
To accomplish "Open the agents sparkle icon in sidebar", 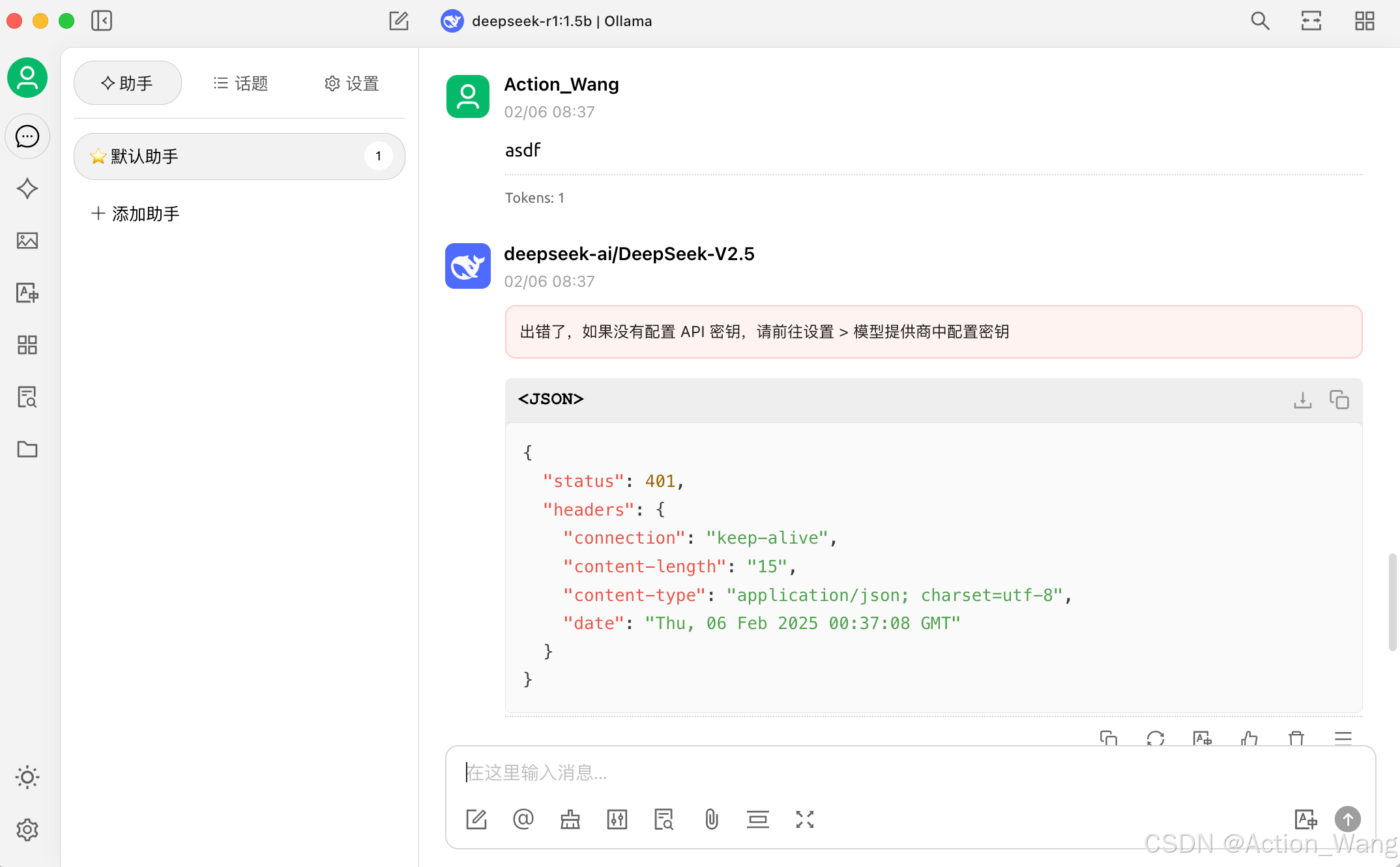I will [x=27, y=188].
